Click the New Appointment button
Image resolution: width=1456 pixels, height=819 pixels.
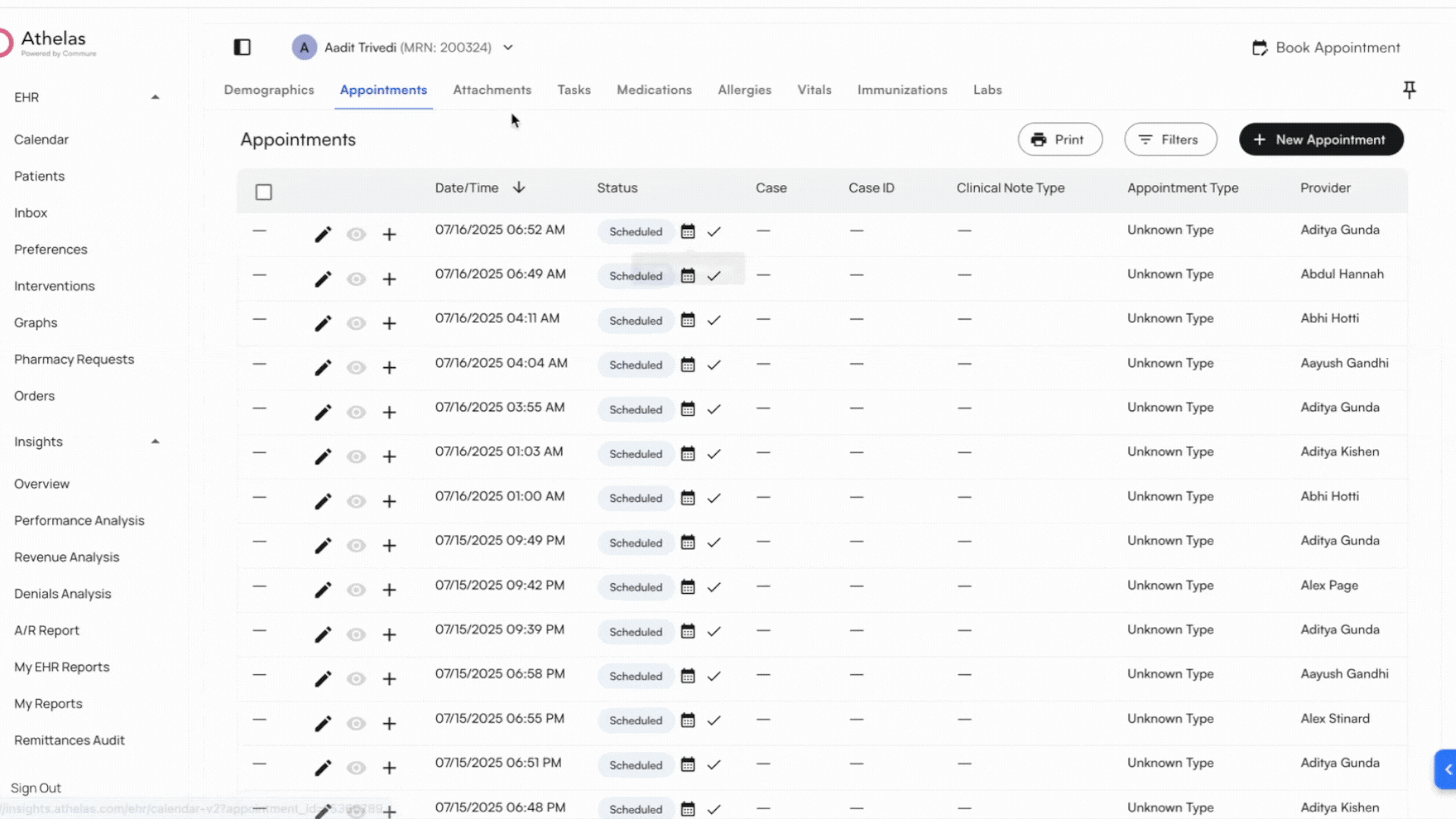click(x=1320, y=140)
